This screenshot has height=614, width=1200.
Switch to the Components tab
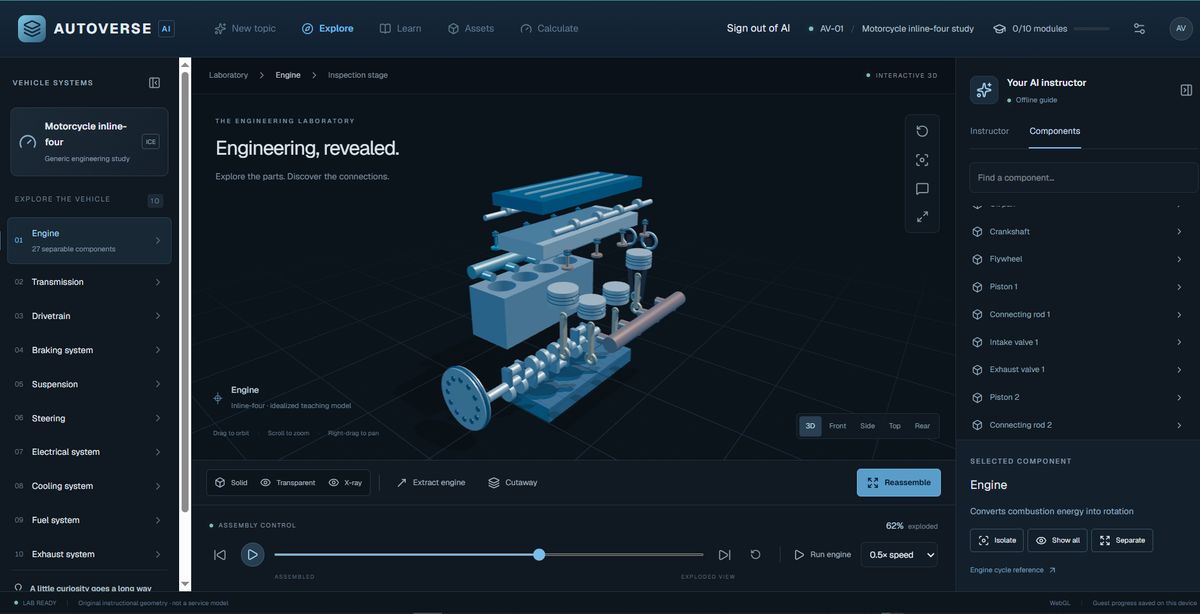tap(1055, 131)
